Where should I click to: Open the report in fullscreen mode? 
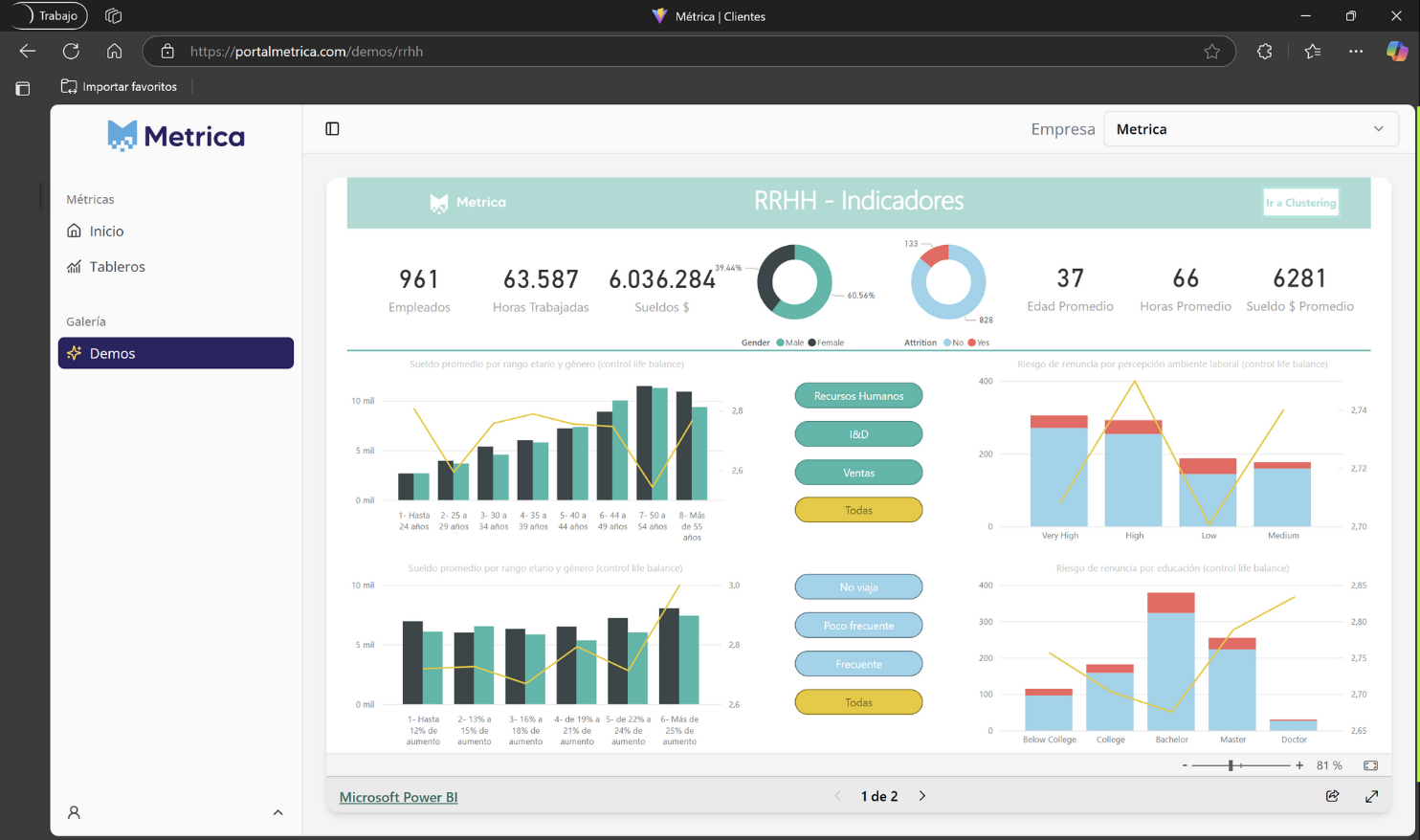pos(1371,796)
